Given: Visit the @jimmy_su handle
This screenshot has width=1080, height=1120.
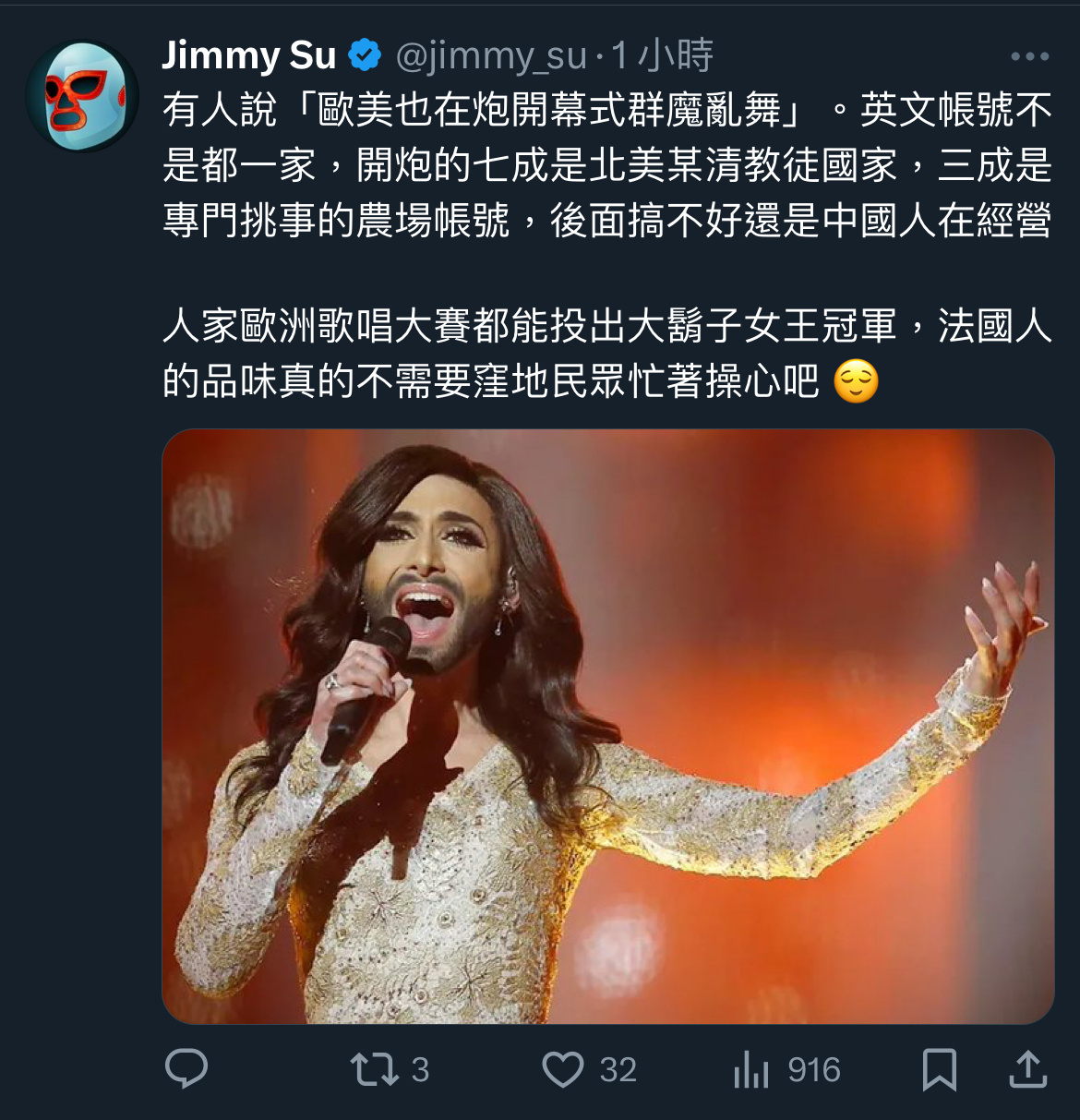Looking at the screenshot, I should [491, 56].
